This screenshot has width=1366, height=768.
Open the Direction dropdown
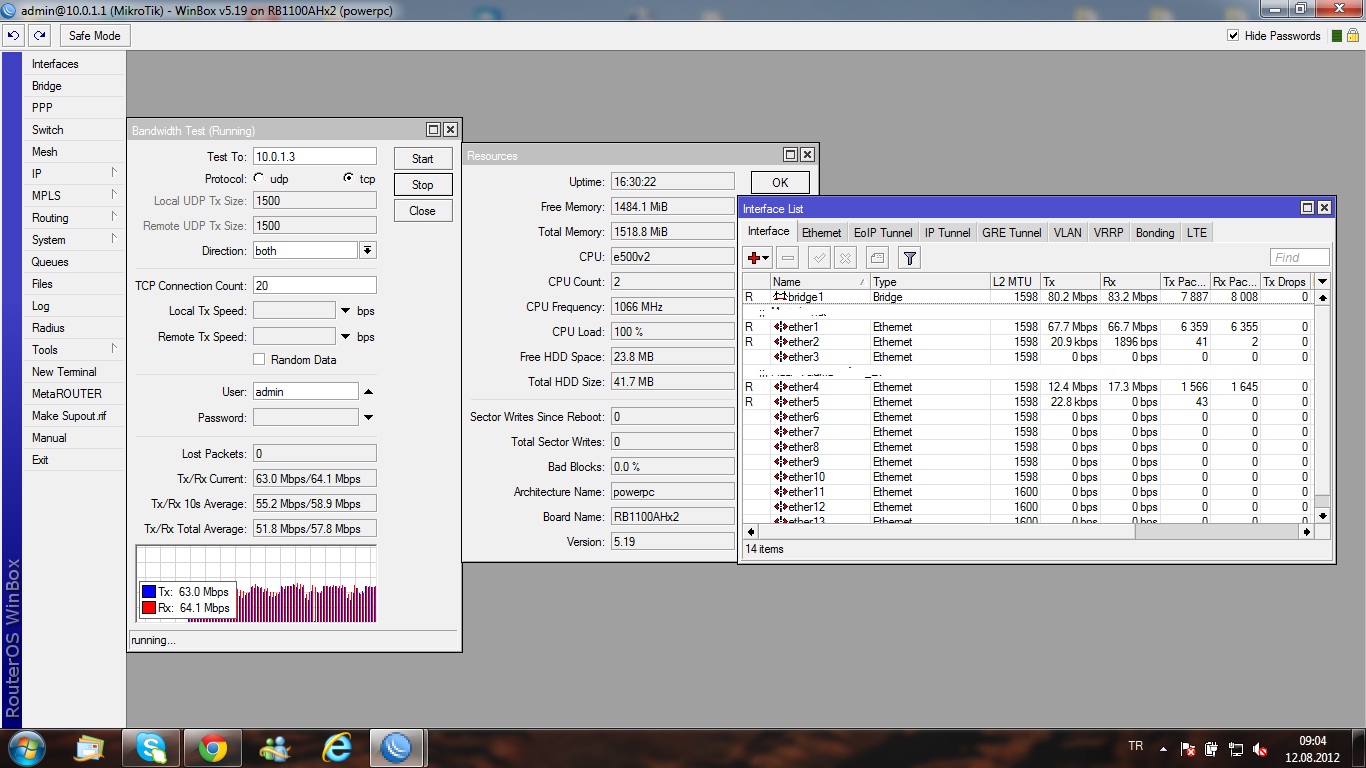pos(368,251)
